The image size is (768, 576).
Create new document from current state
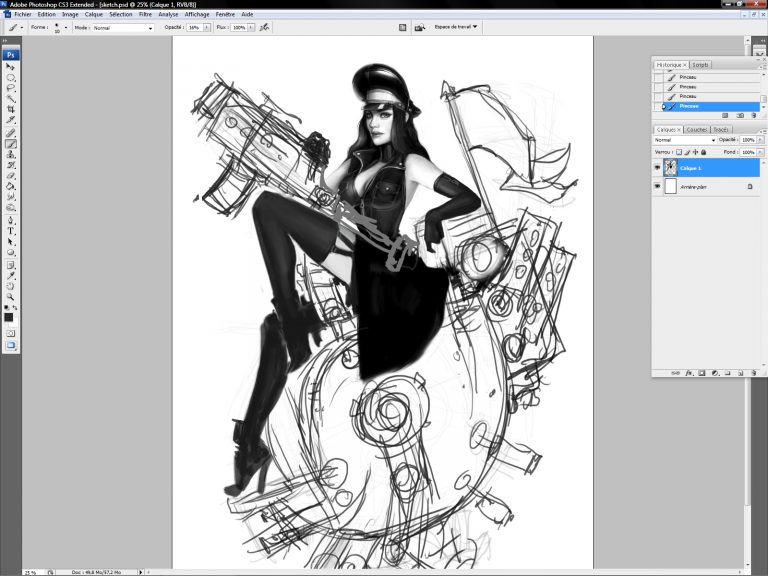(x=725, y=116)
